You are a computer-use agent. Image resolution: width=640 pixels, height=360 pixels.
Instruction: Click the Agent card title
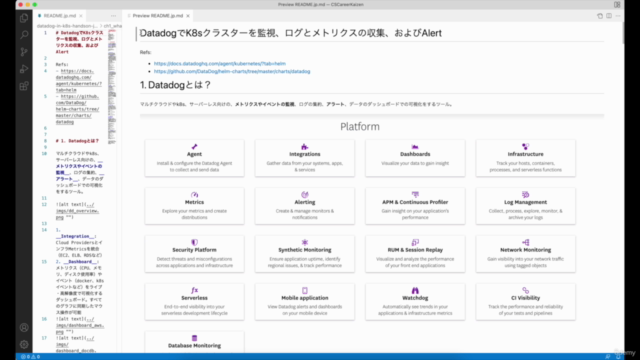click(x=194, y=154)
